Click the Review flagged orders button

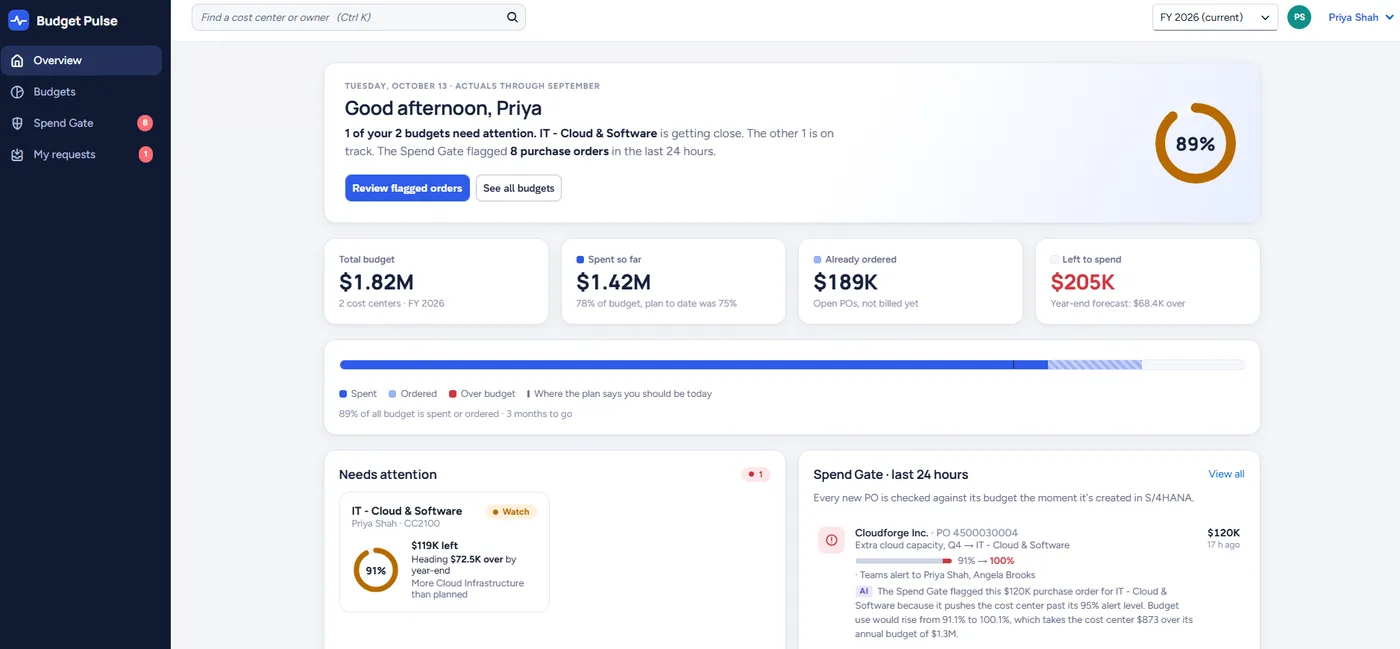407,188
